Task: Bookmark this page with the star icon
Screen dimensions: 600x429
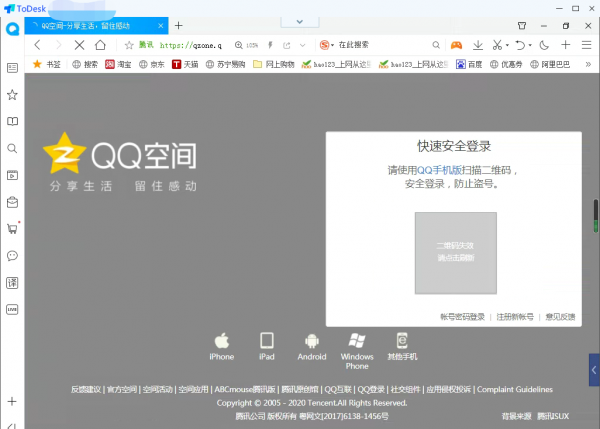Action: tap(129, 46)
